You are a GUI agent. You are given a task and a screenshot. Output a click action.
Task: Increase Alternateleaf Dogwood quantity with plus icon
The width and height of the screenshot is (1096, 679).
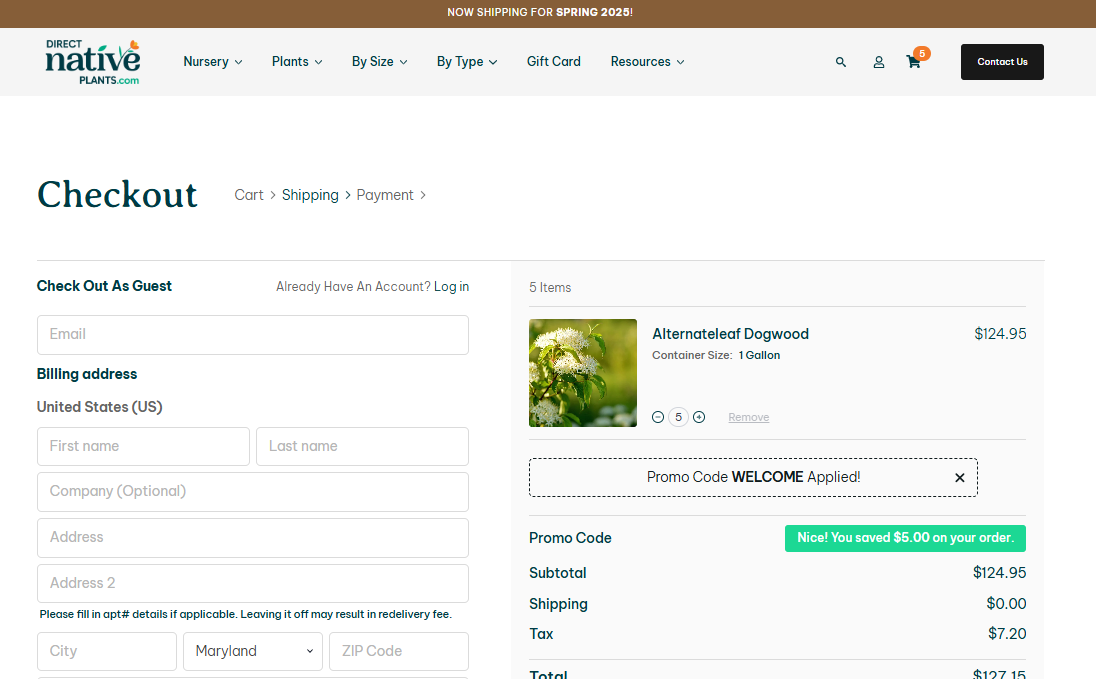coord(699,417)
